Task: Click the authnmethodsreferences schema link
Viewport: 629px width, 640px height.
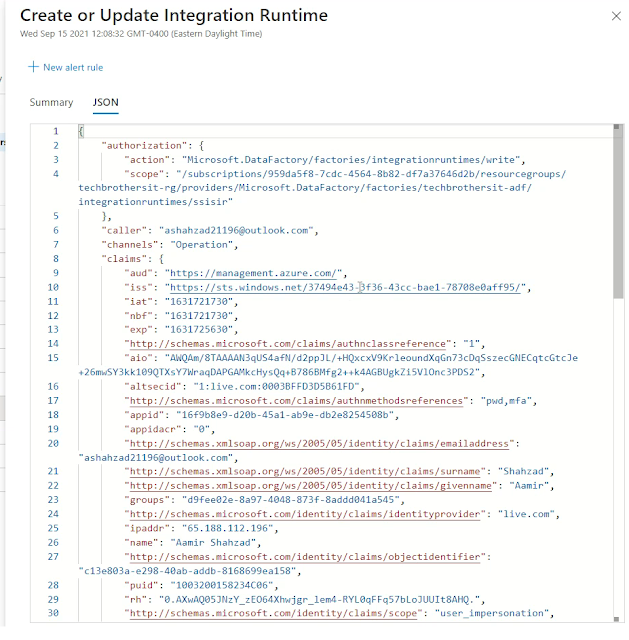Action: (x=296, y=401)
